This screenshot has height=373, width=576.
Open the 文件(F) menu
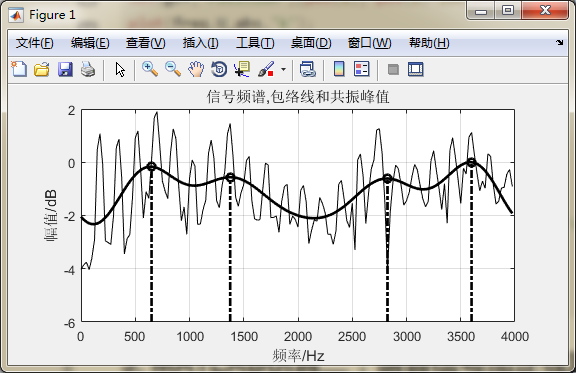point(35,43)
